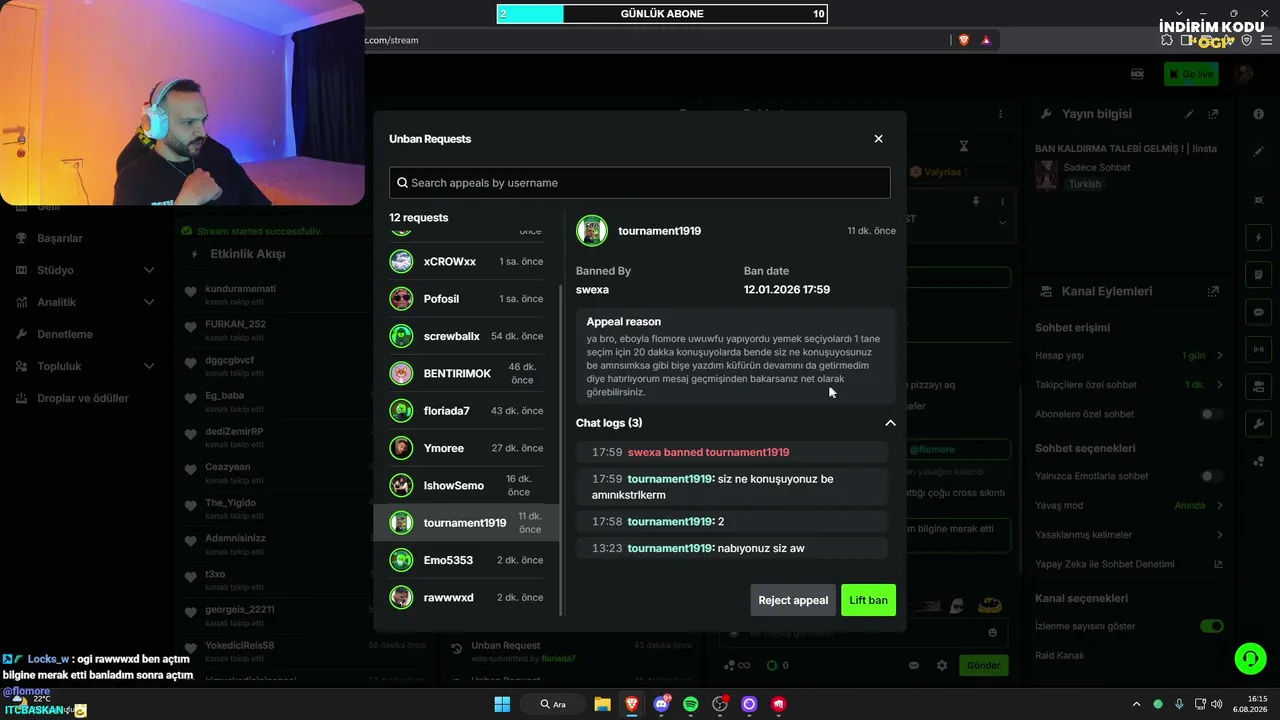The height and width of the screenshot is (720, 1280).
Task: Show hidden system tray icons
Action: click(1136, 704)
